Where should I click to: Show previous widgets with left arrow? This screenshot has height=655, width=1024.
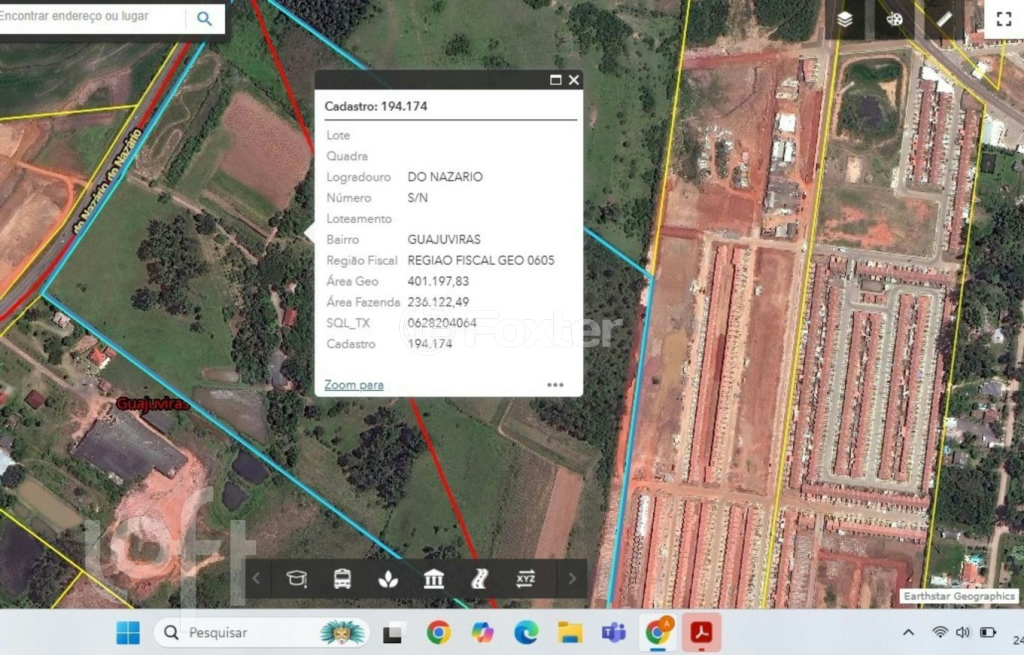coord(257,578)
